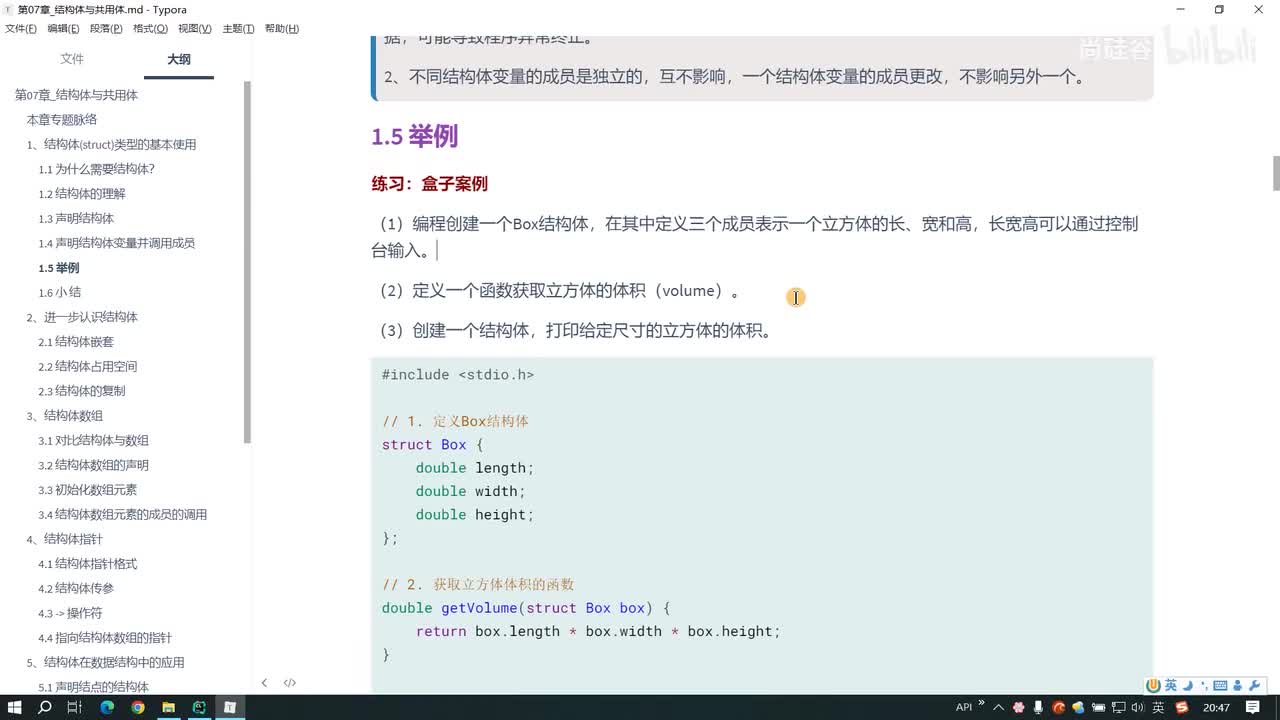Open the 文件(F) menu
The image size is (1280, 720).
click(x=21, y=28)
